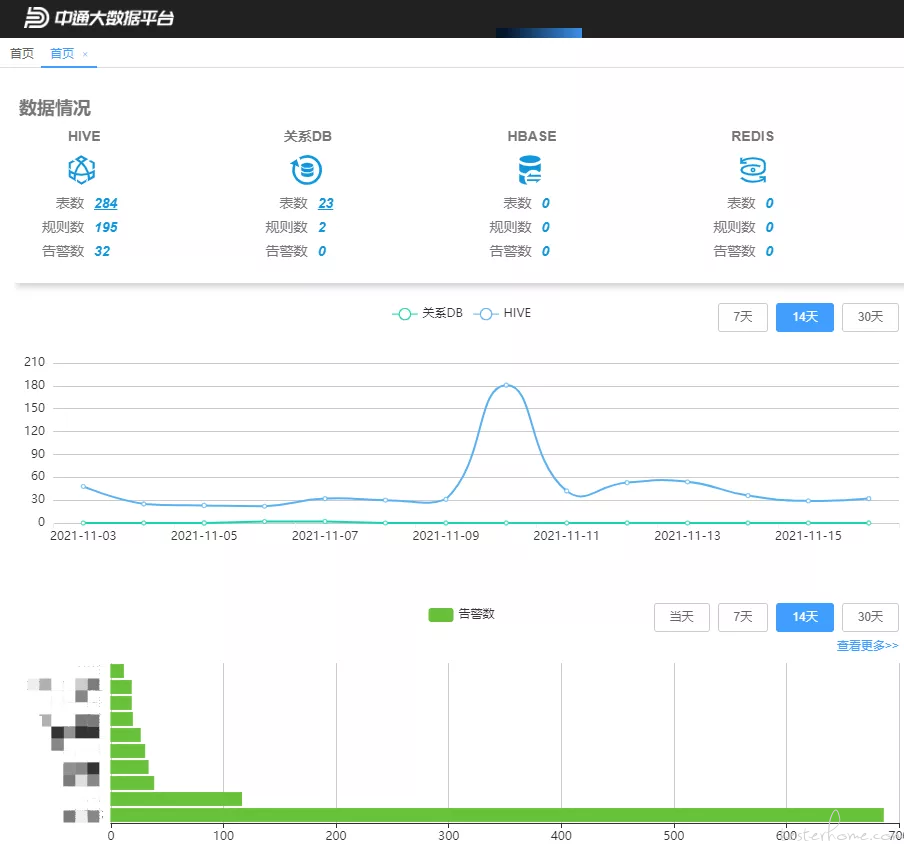Click the REDIS card heading

point(752,136)
